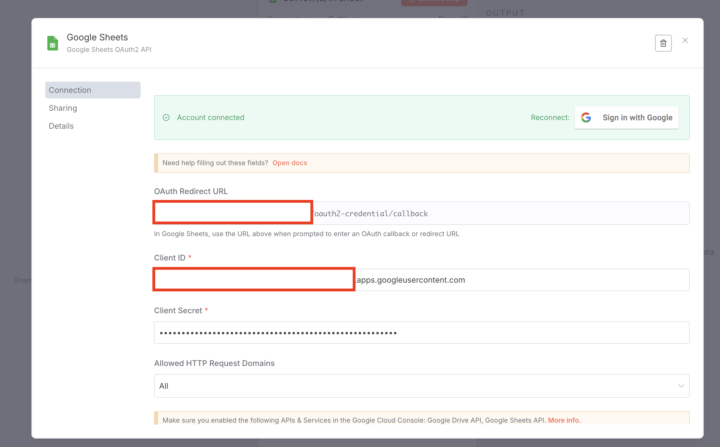Click the Google Sheets logo icon
The image size is (720, 447).
53,43
